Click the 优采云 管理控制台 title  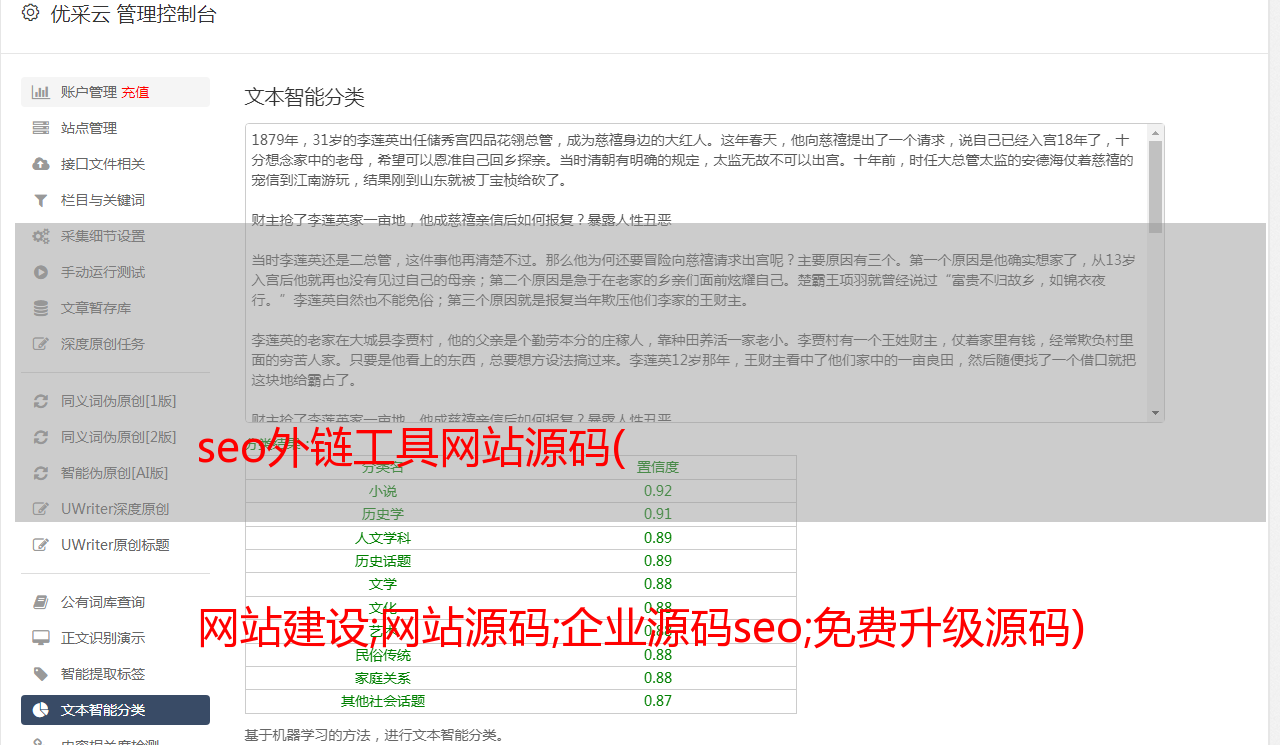pyautogui.click(x=133, y=14)
